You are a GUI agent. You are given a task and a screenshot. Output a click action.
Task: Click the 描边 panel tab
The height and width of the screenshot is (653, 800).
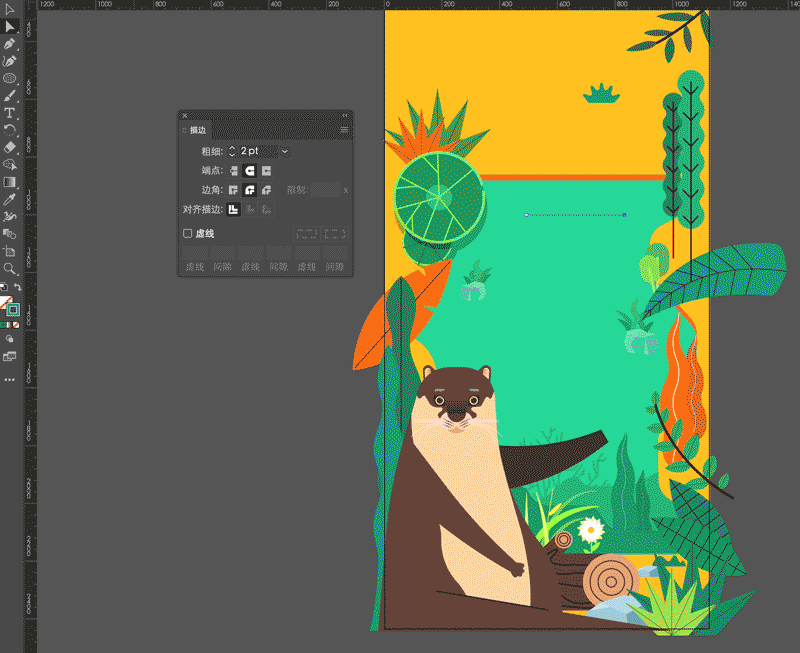[x=197, y=130]
